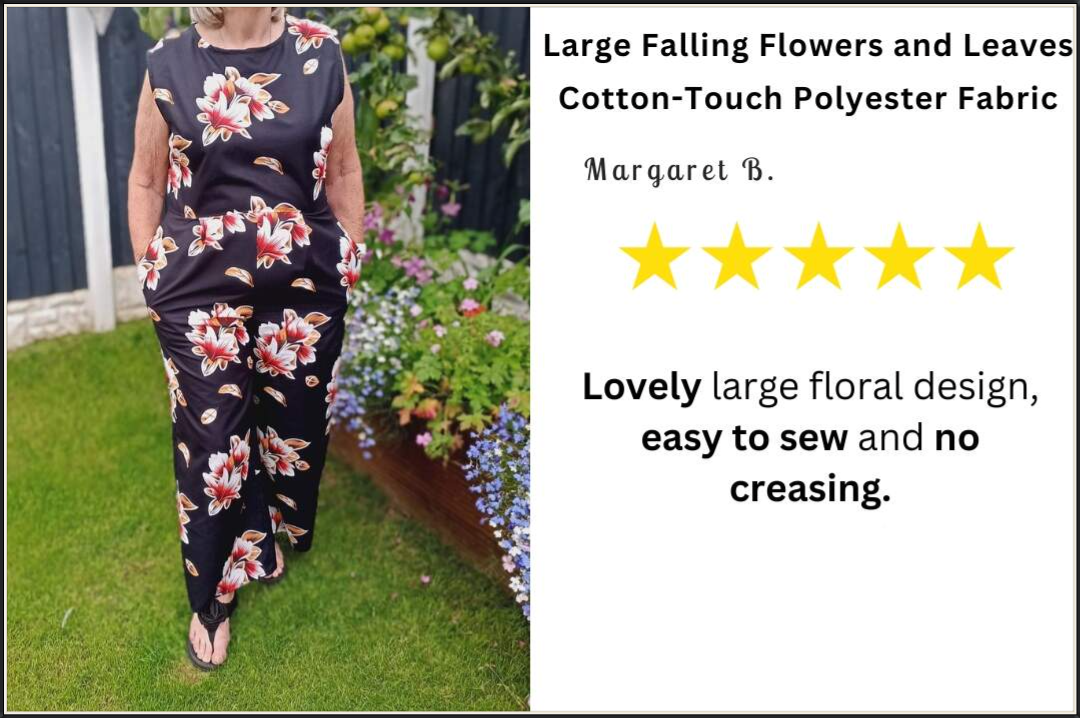
Task: Click the 'Cotton-Touch Polyester Fabric' subtitle
Action: [808, 99]
